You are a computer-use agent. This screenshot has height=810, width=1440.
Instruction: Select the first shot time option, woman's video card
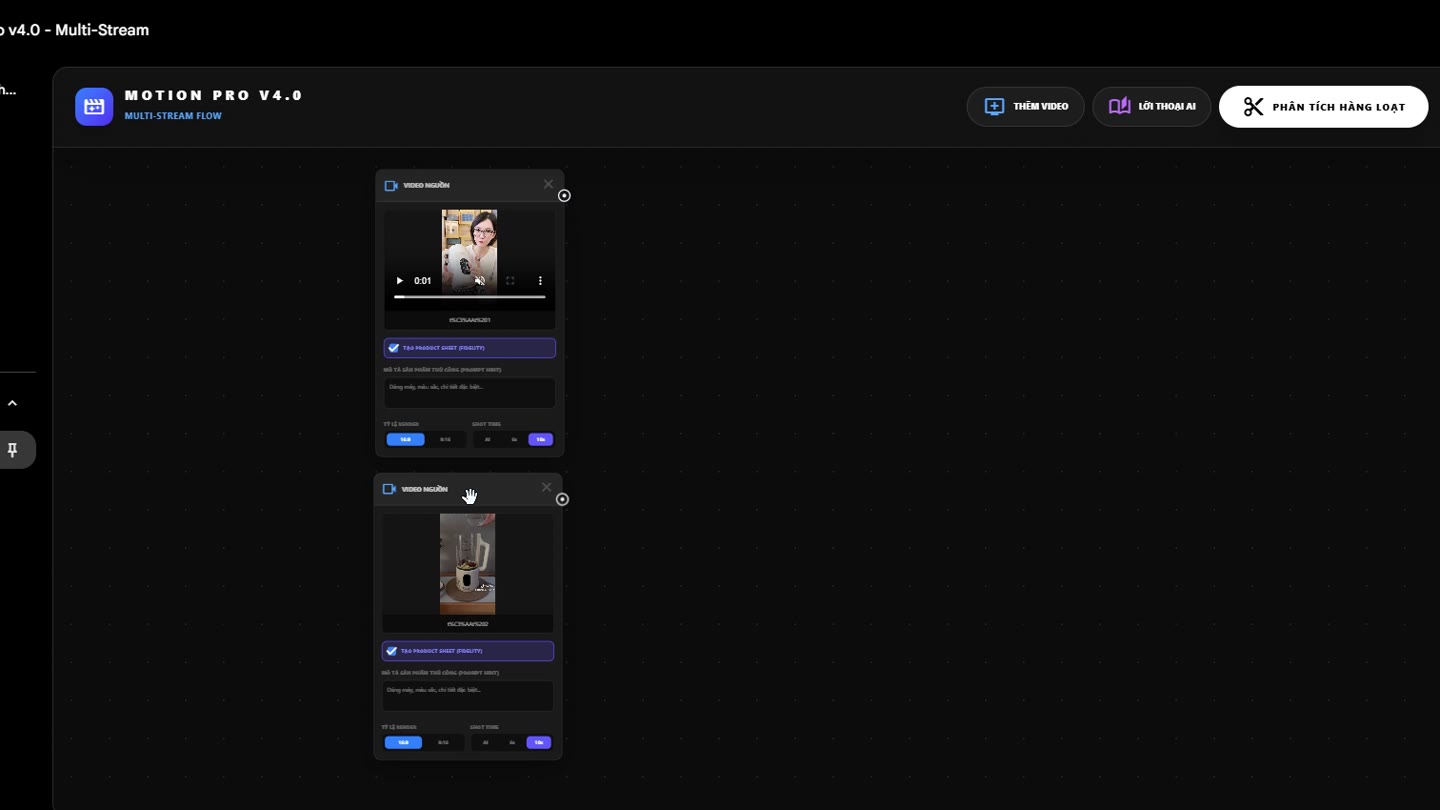[x=488, y=439]
